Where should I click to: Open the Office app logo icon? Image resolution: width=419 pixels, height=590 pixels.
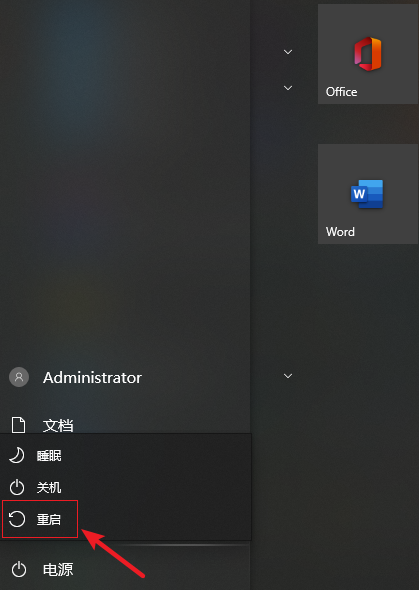click(x=367, y=54)
